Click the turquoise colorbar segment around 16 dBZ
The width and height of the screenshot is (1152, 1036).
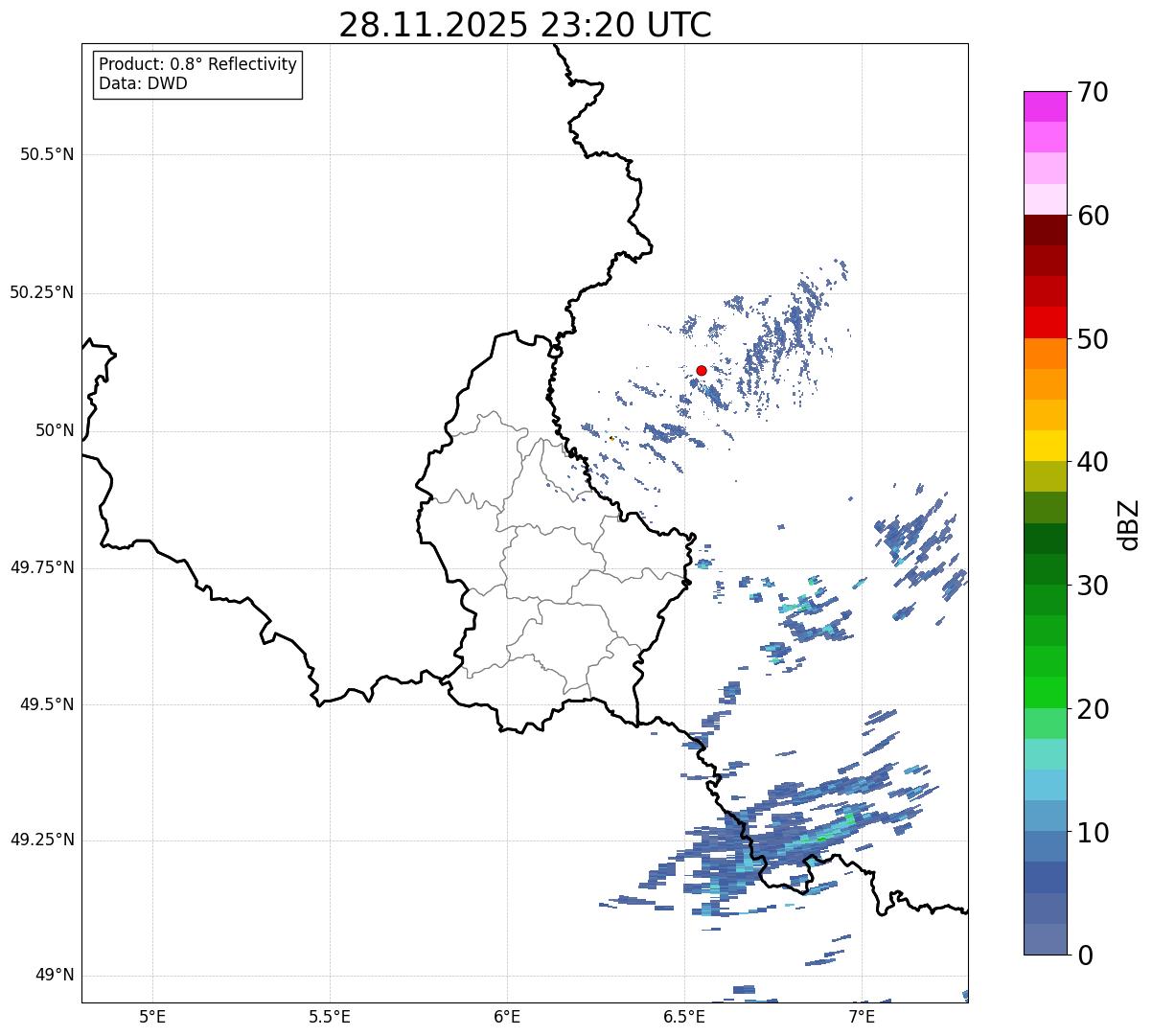point(1045,754)
